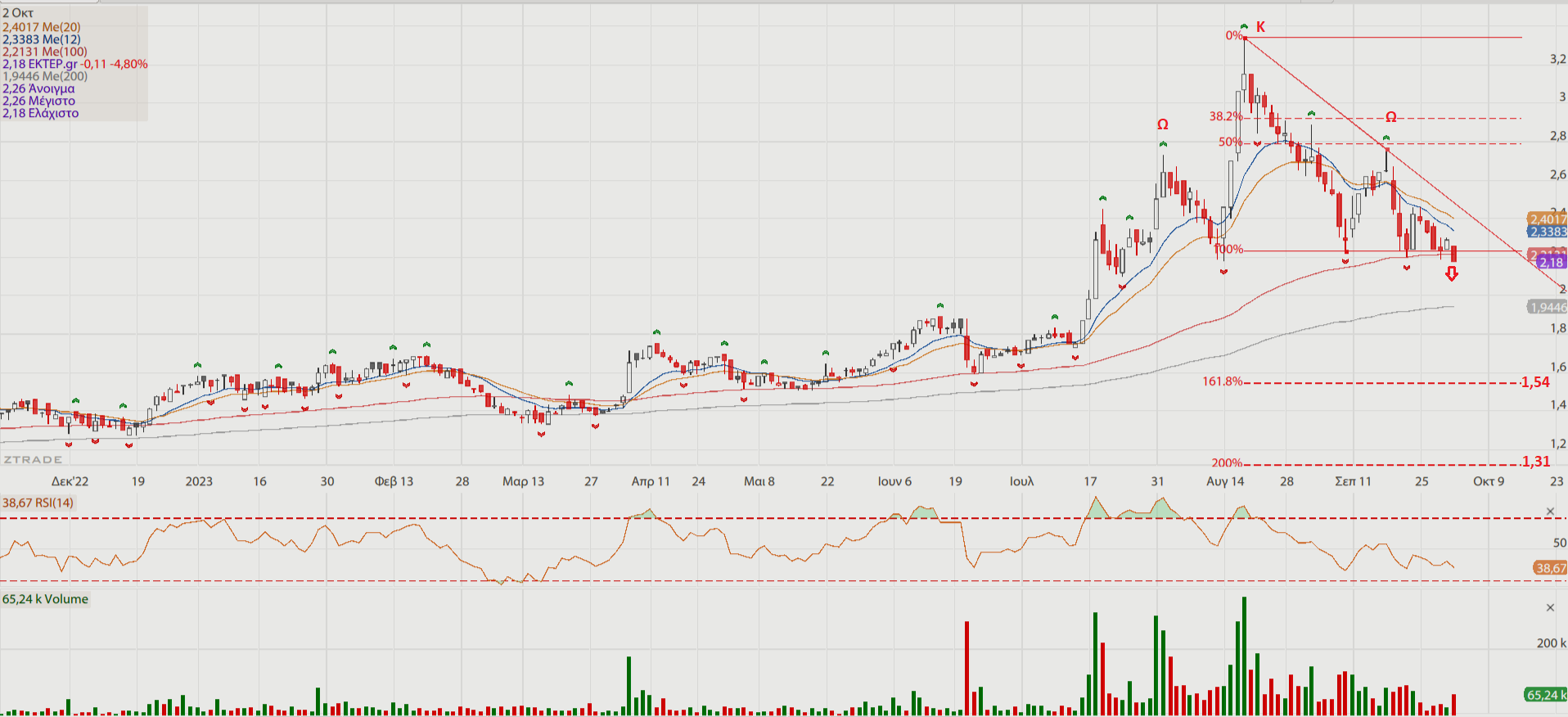Click the green peak marker under K label

tap(1244, 27)
